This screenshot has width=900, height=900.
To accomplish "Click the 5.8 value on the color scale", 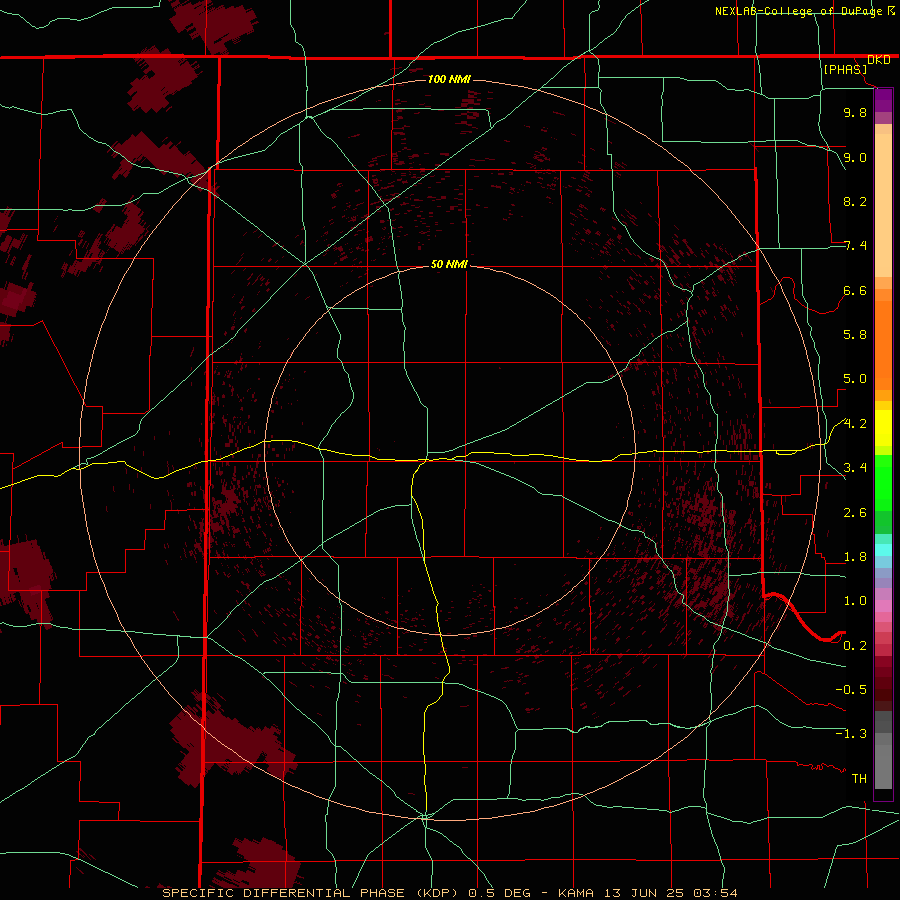I will click(x=855, y=335).
